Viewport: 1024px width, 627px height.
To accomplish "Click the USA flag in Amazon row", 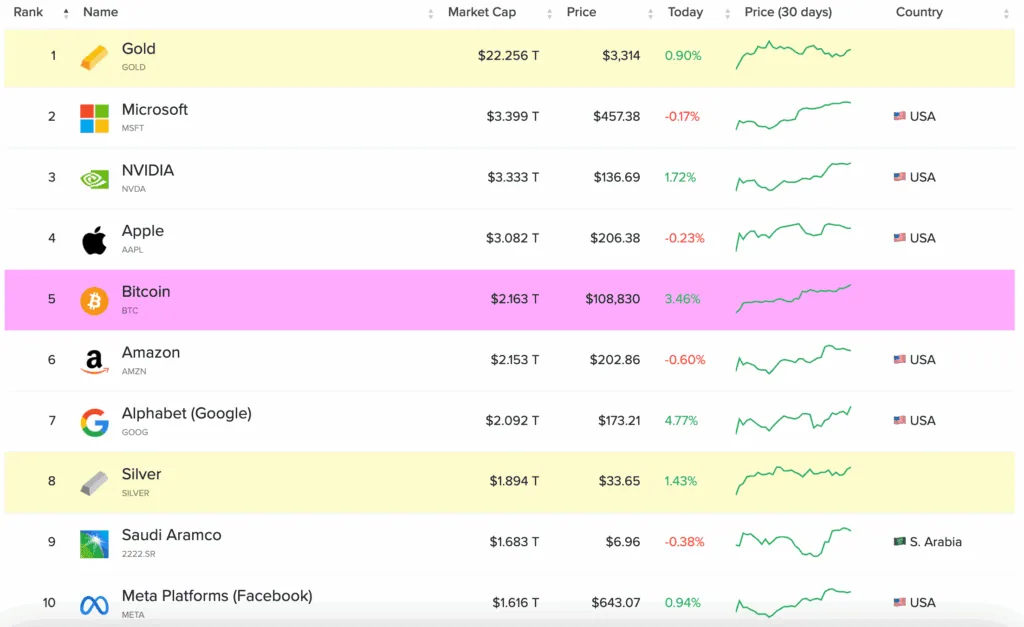I will coord(899,359).
